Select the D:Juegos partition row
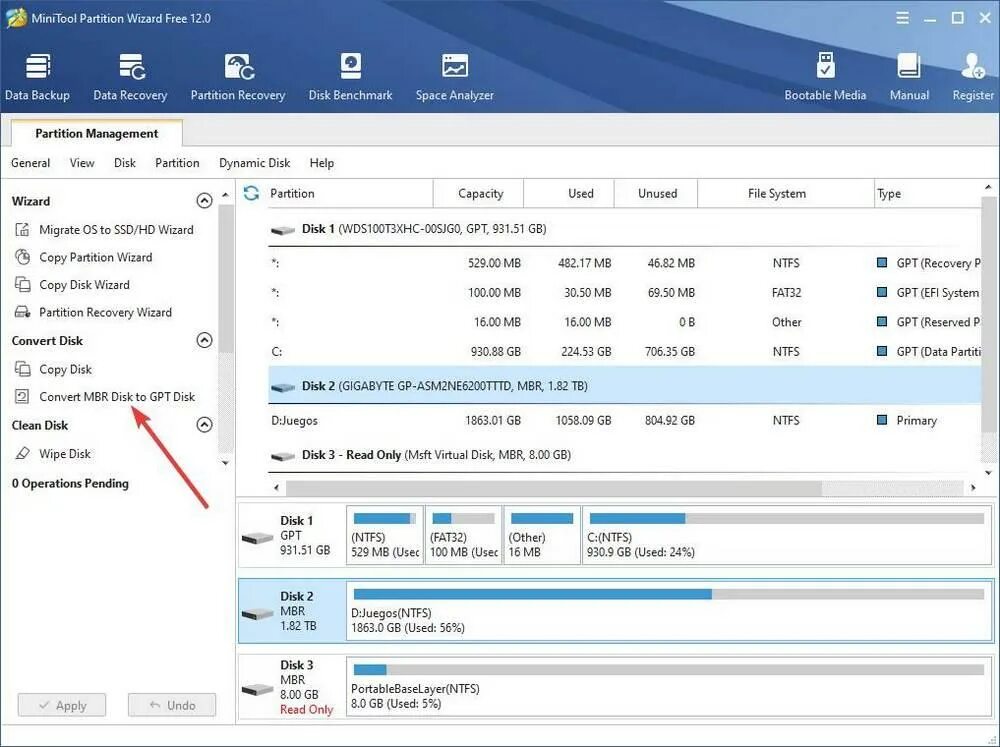The width and height of the screenshot is (1000, 747). (624, 420)
